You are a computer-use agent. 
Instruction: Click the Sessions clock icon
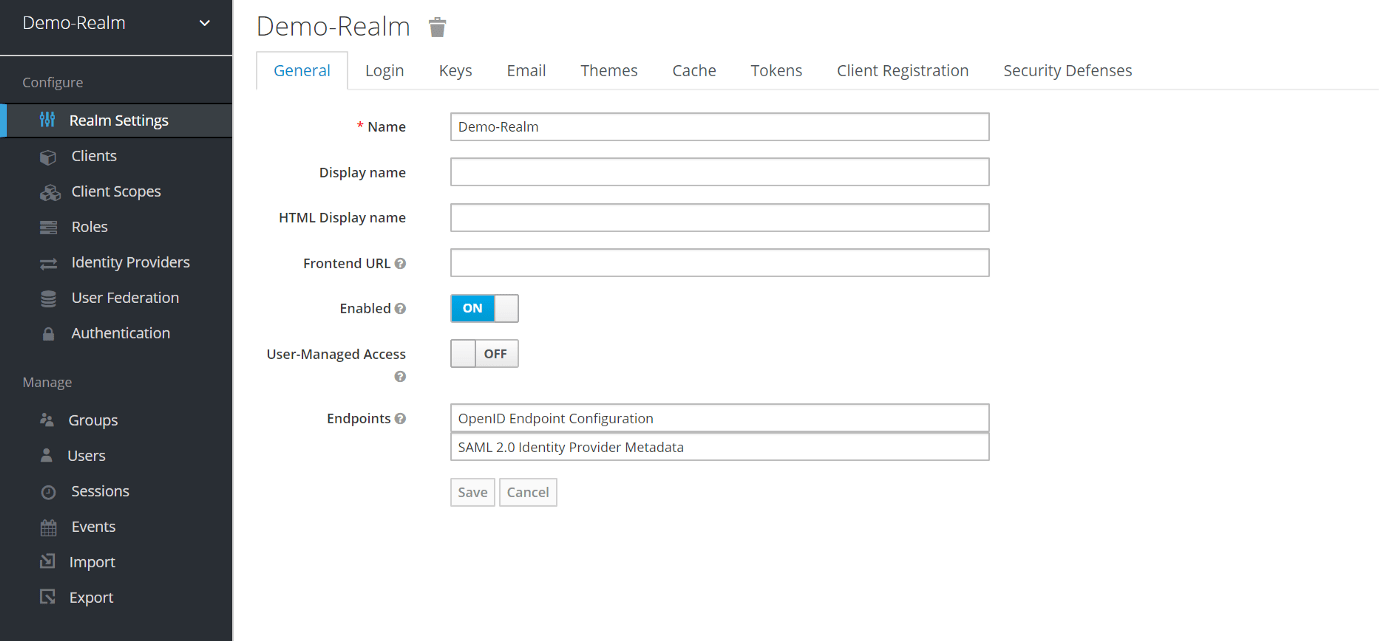click(x=48, y=492)
